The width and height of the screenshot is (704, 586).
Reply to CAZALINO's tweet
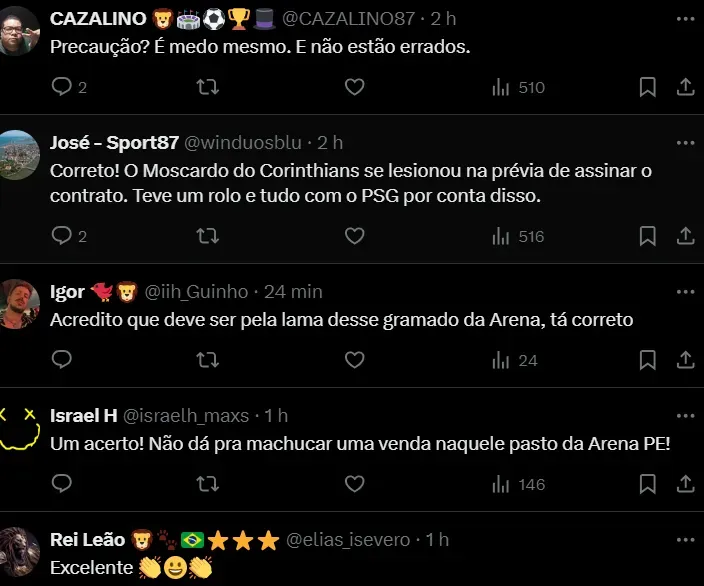[x=62, y=87]
